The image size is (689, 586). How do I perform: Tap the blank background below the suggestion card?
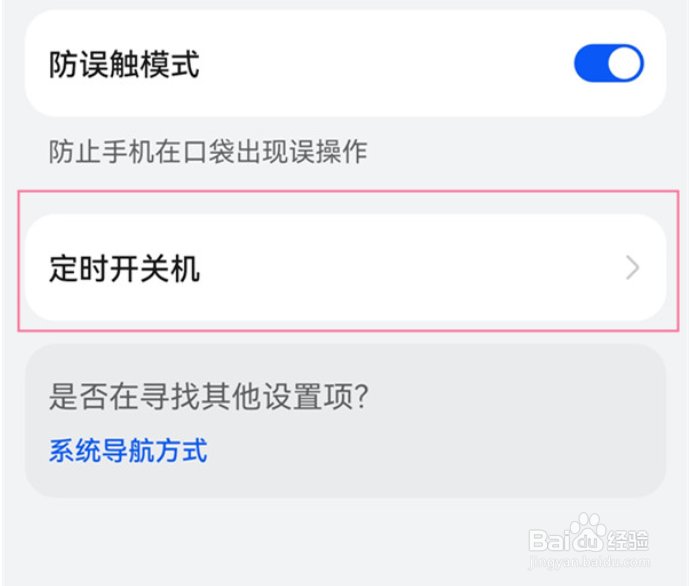point(264,540)
